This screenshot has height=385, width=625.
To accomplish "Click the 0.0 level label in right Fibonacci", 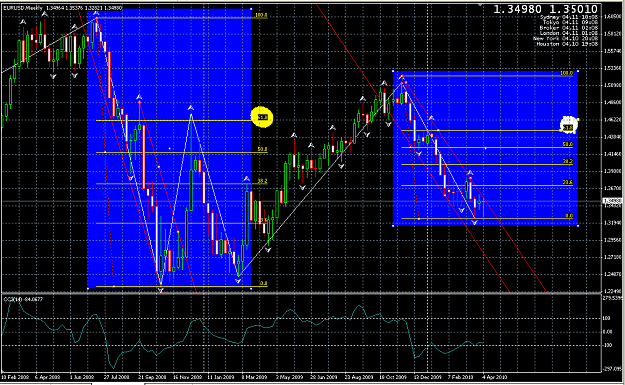I will point(569,216).
